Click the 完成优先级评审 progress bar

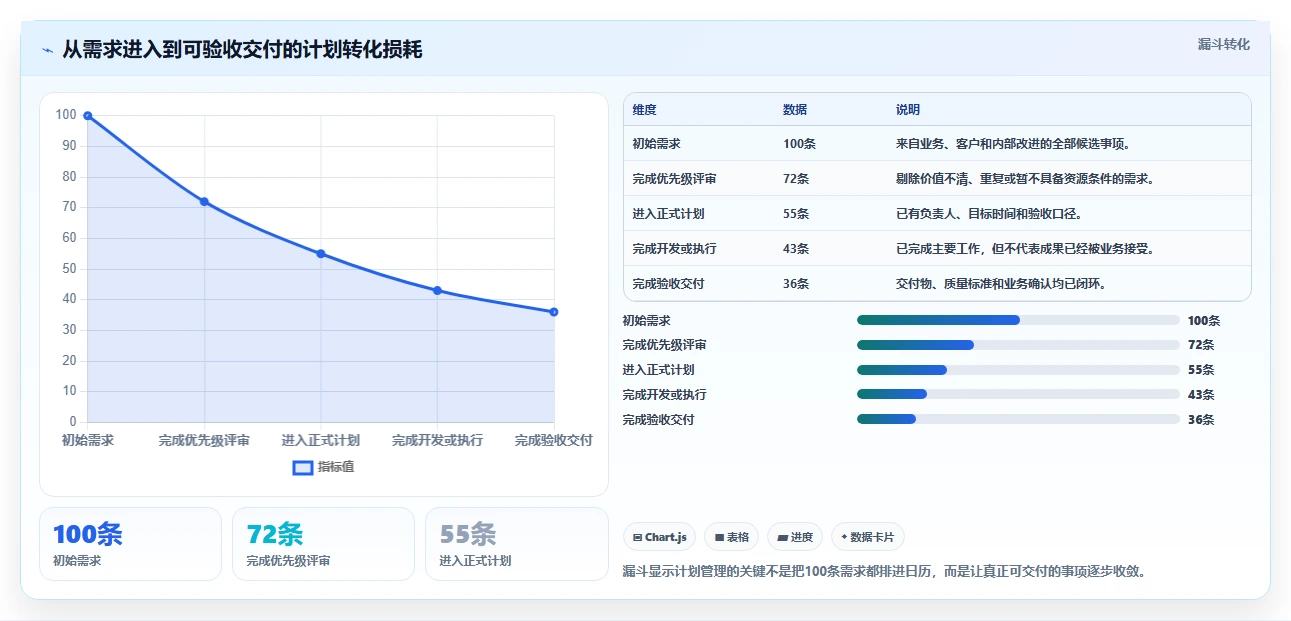[x=1018, y=345]
